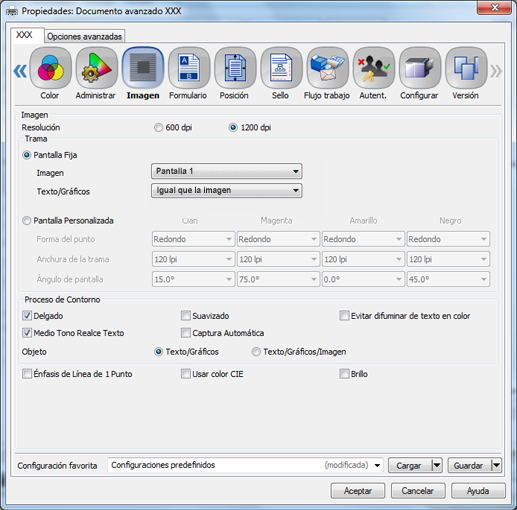Screen dimensions: 517x510
Task: Click the Aceptar button
Action: [358, 491]
